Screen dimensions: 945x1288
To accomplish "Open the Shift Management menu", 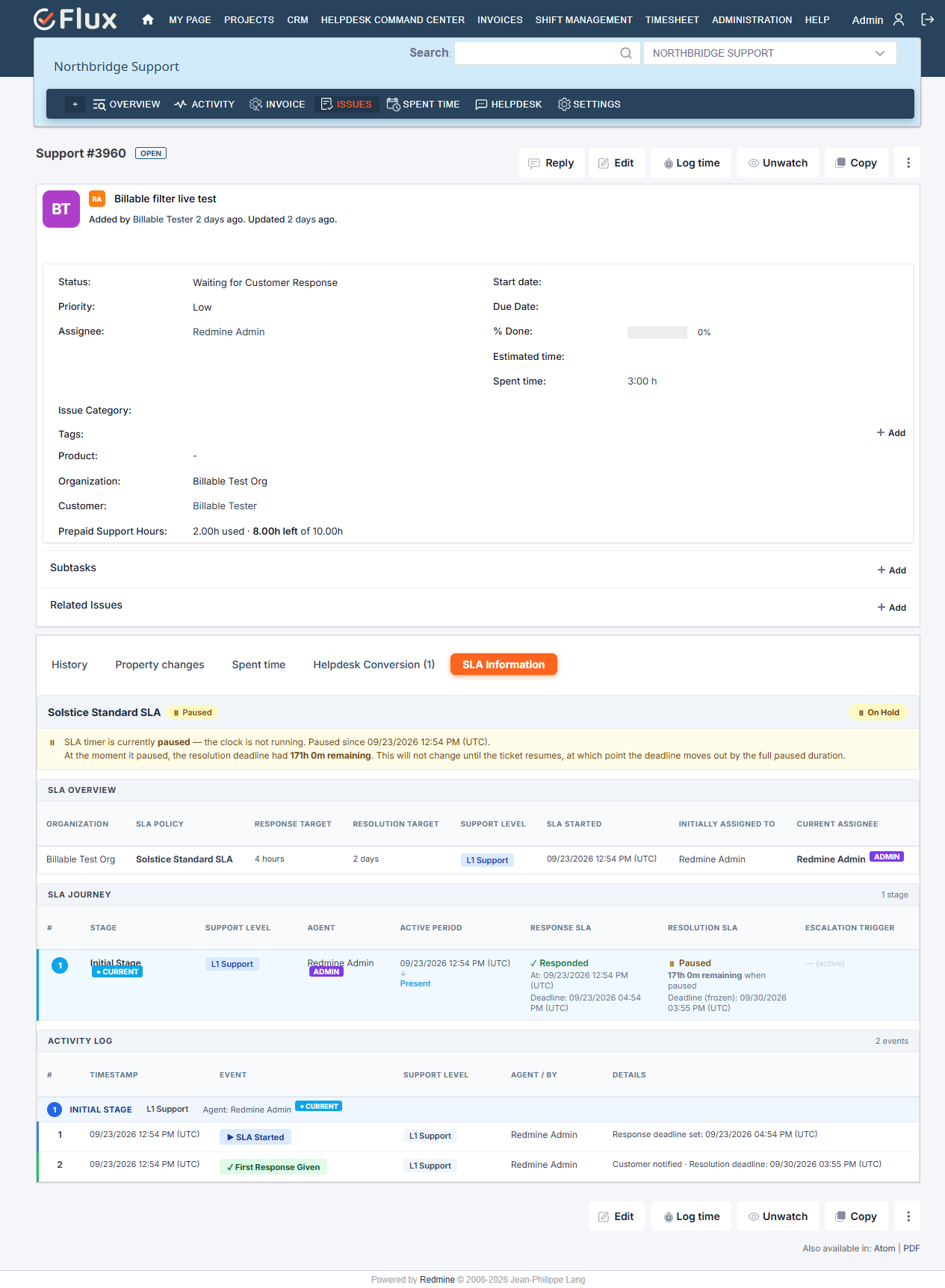I will coord(584,20).
